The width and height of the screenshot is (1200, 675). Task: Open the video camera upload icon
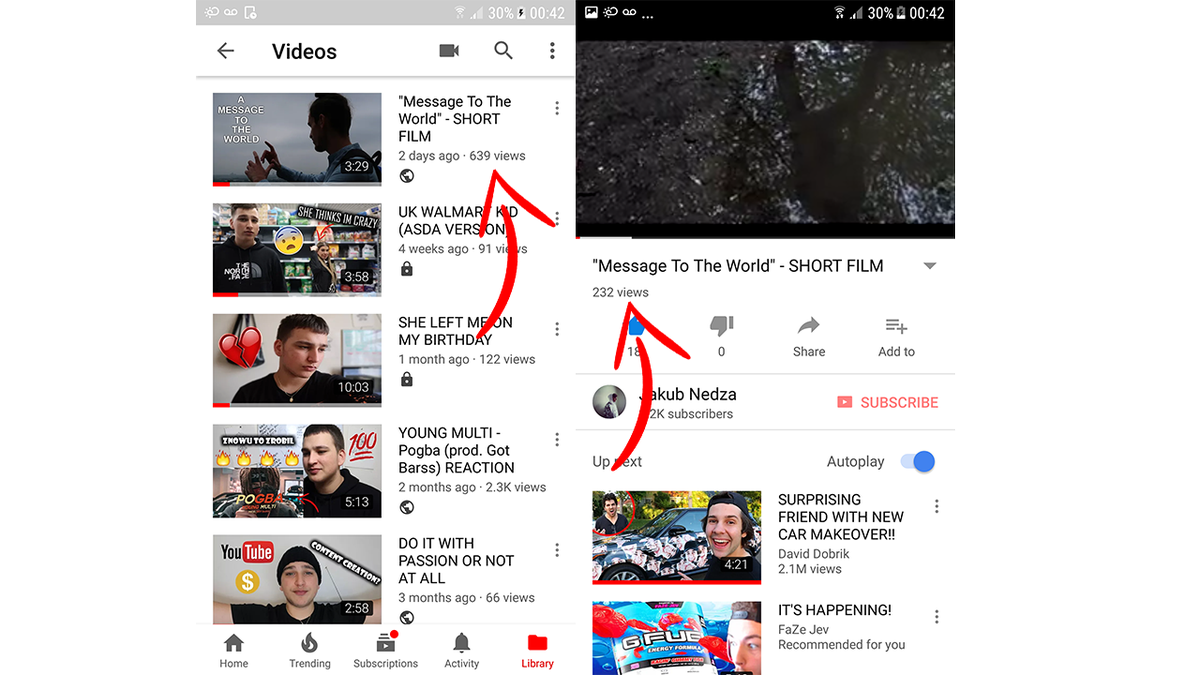tap(449, 51)
